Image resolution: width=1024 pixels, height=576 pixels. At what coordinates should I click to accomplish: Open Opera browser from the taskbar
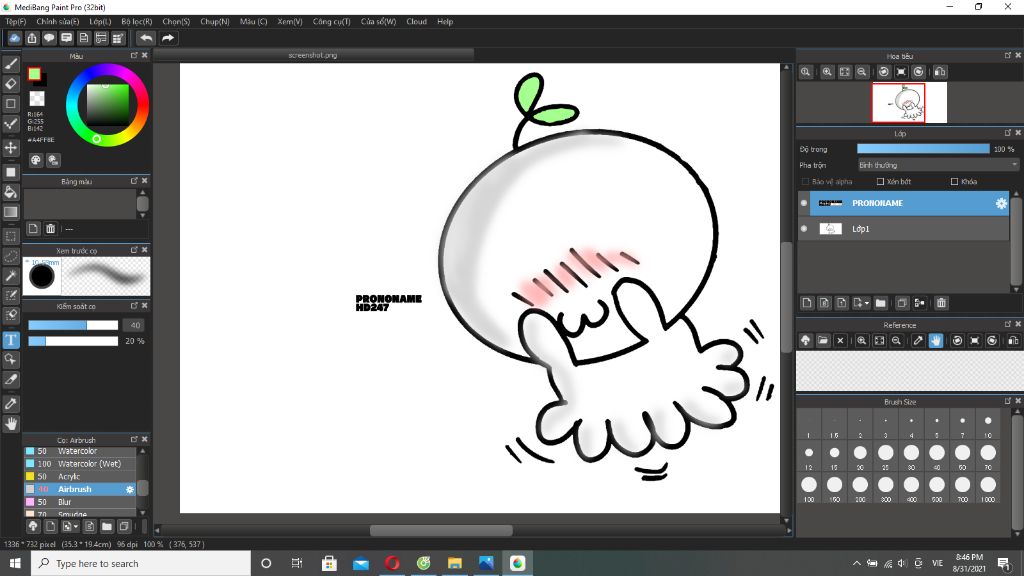coord(392,563)
